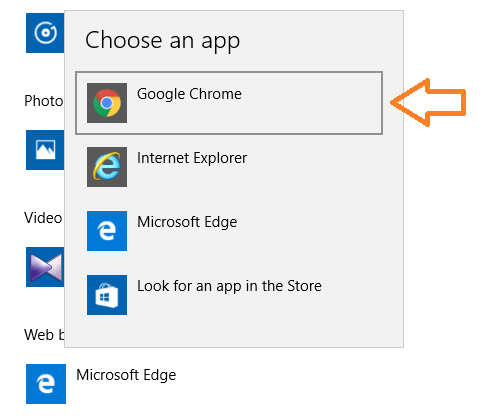Click the orange arrow pointing at Chrome

(428, 102)
